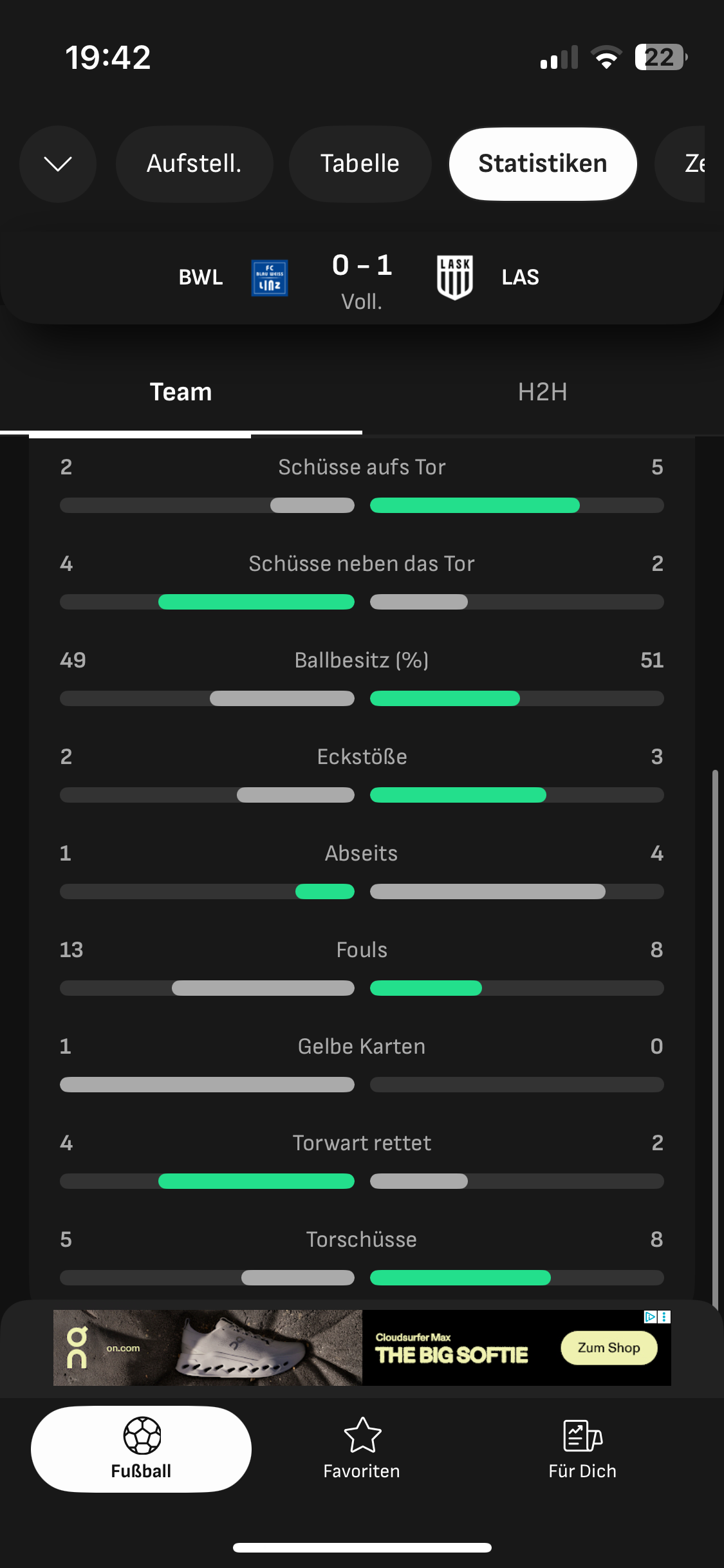This screenshot has height=1568, width=724.
Task: Expand the dropdown chevron button
Action: 58,164
